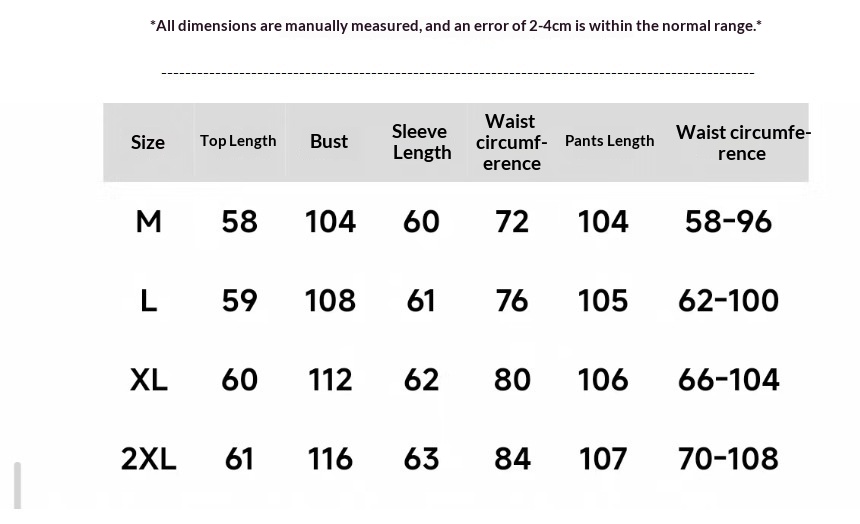Select the L size row label
Viewport: 860px width, 524px height.
tap(148, 300)
